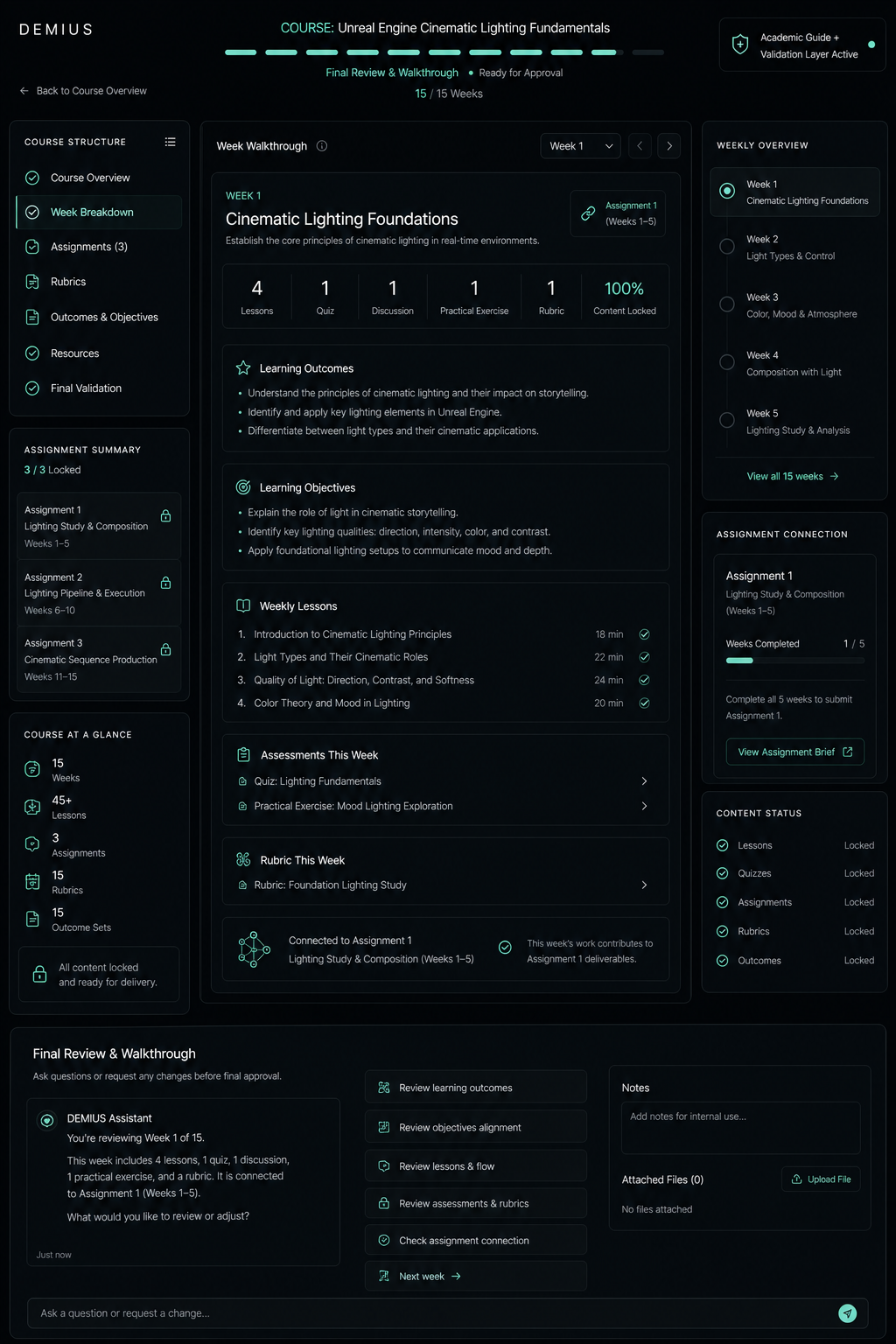
Task: Open Outcomes & Objectives section
Action: pos(99,317)
